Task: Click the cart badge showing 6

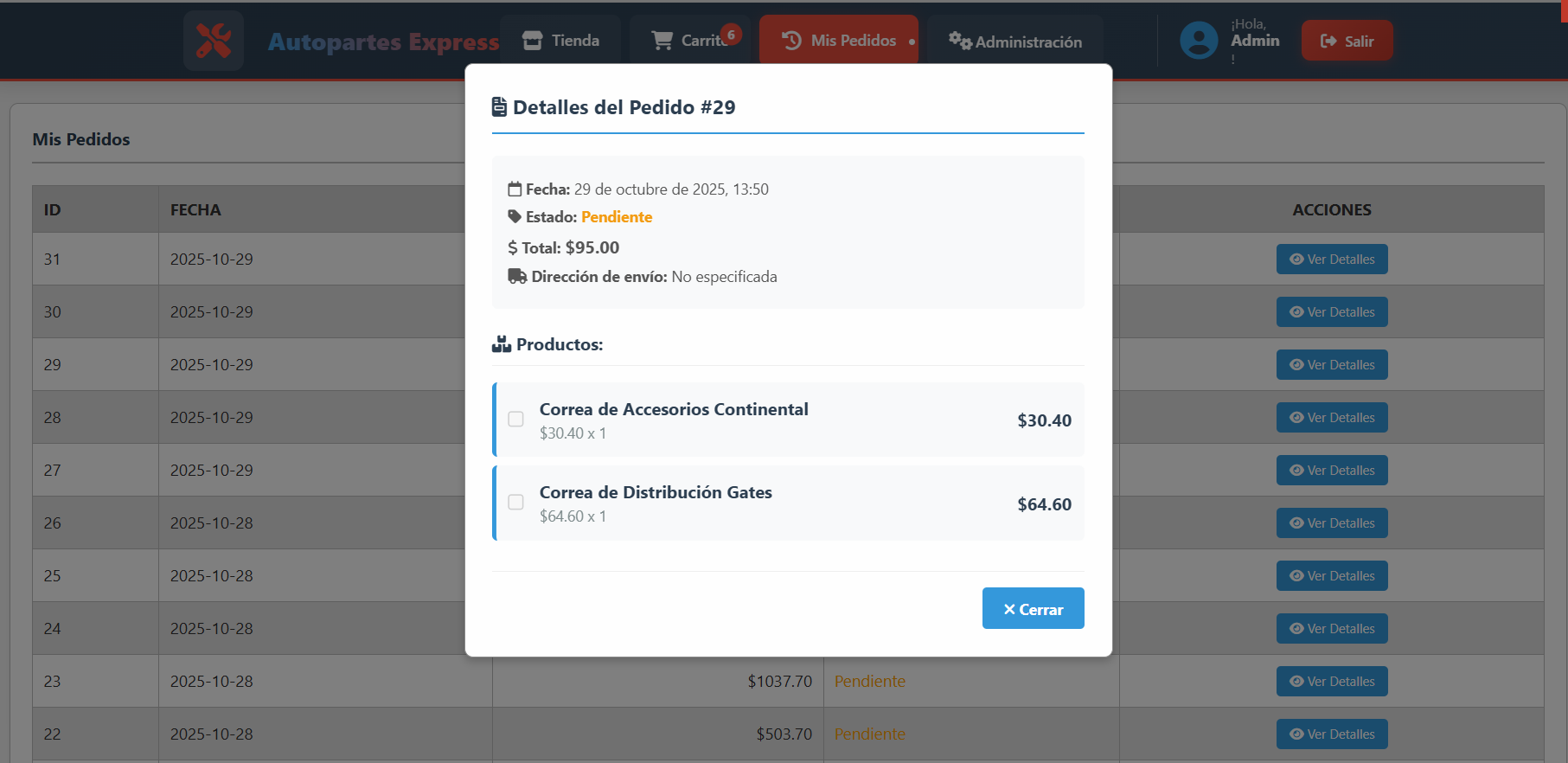Action: pyautogui.click(x=731, y=35)
